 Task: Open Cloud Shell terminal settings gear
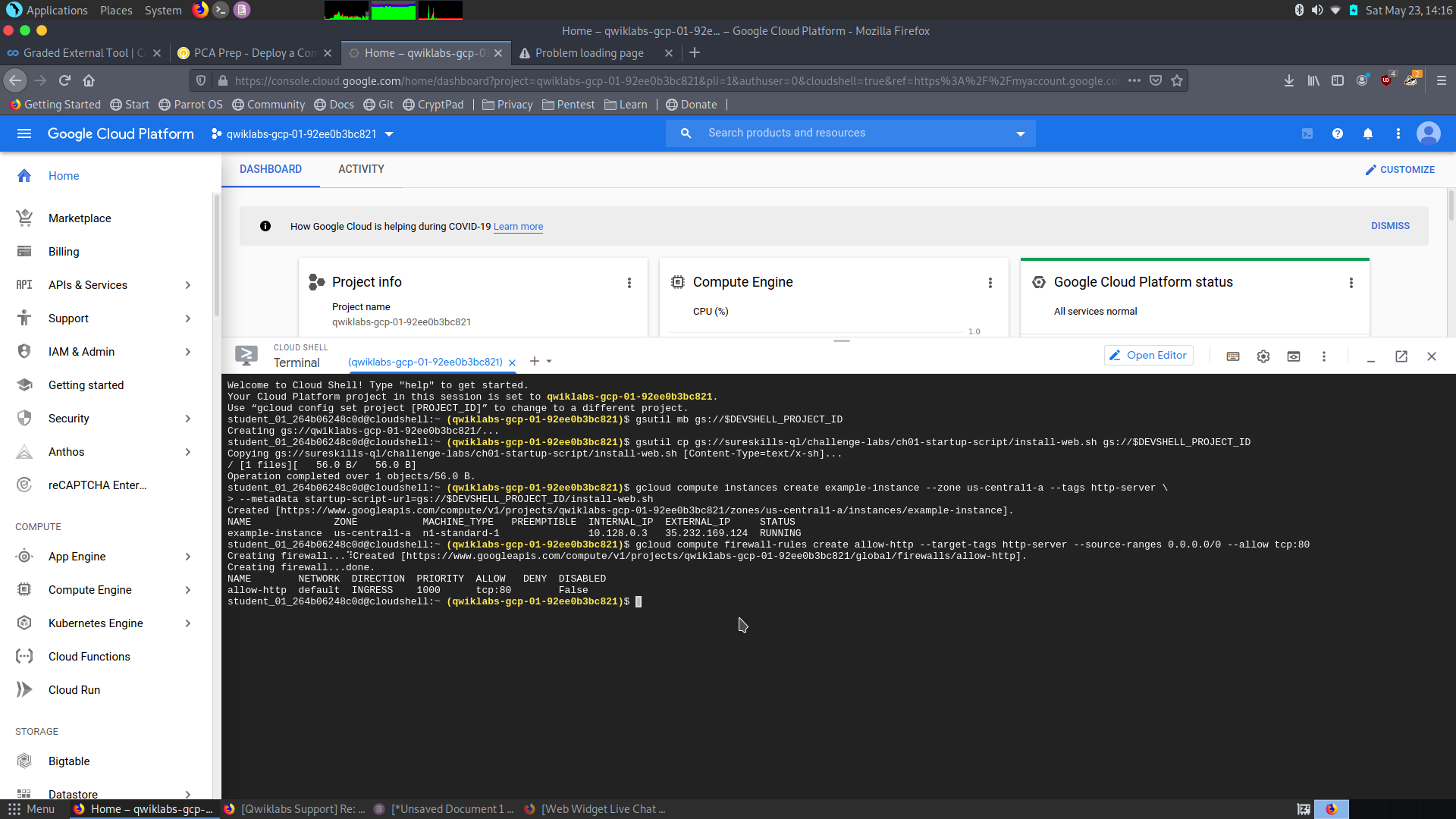[x=1263, y=356]
